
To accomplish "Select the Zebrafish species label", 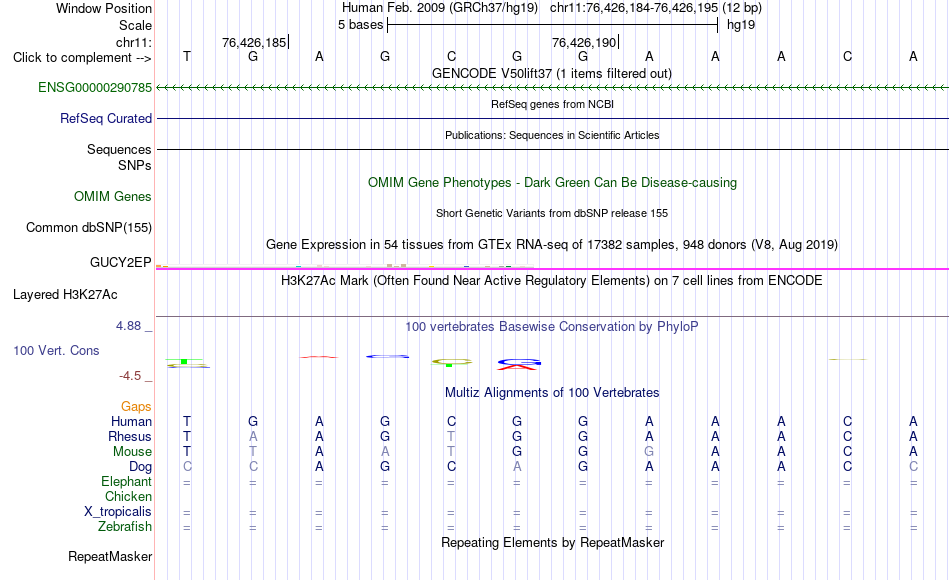I will pos(125,527).
